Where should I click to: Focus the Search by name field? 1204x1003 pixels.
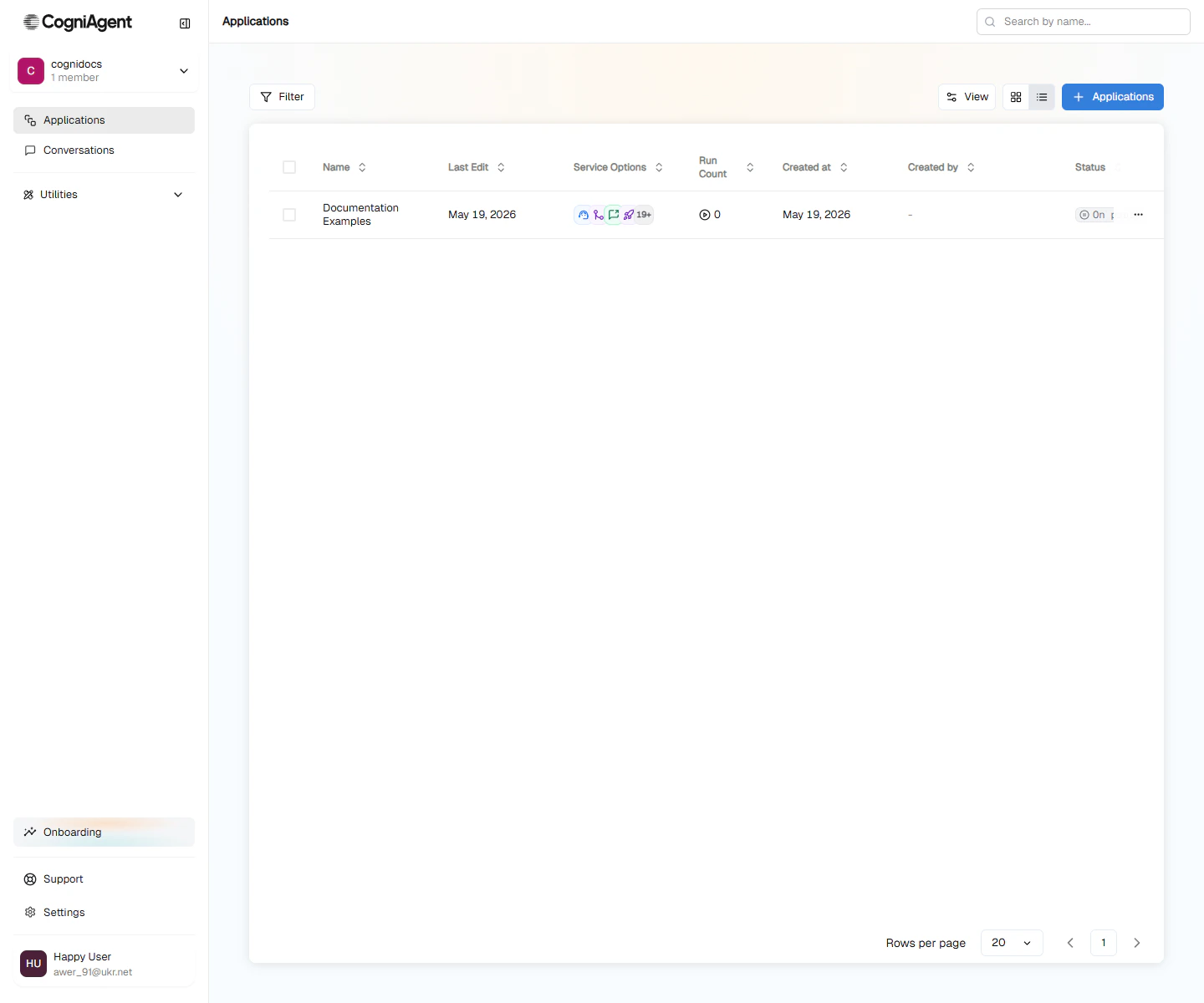coord(1083,22)
